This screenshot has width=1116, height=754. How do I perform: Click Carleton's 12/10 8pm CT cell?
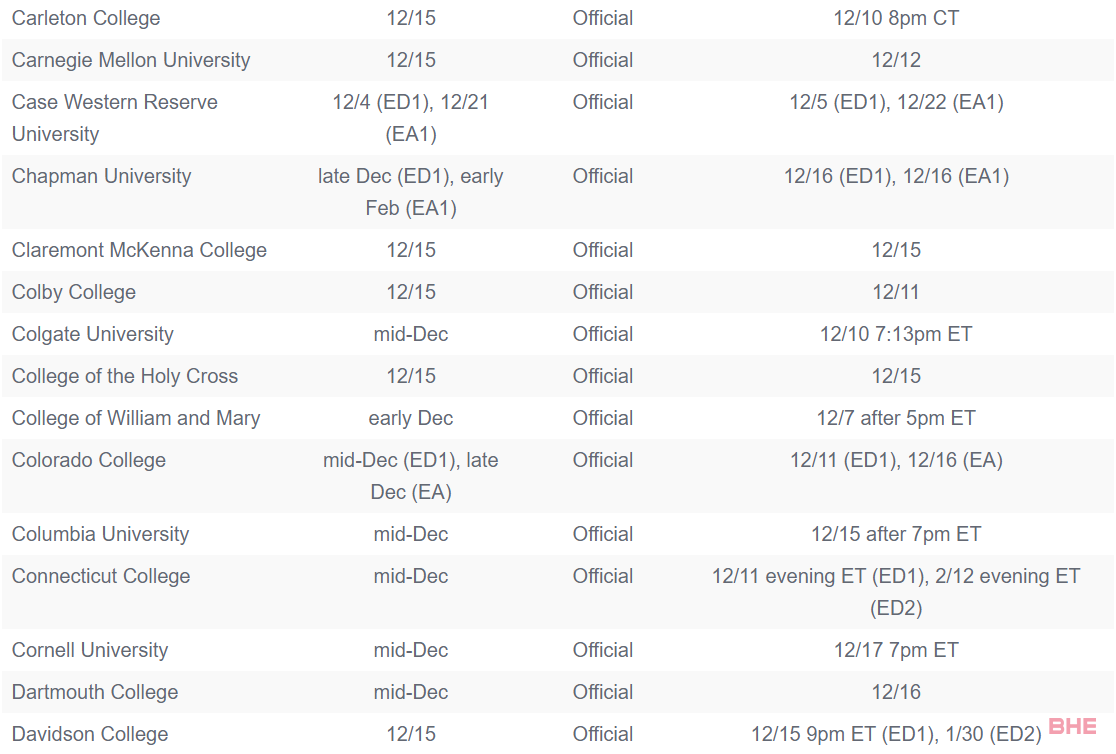tap(896, 18)
